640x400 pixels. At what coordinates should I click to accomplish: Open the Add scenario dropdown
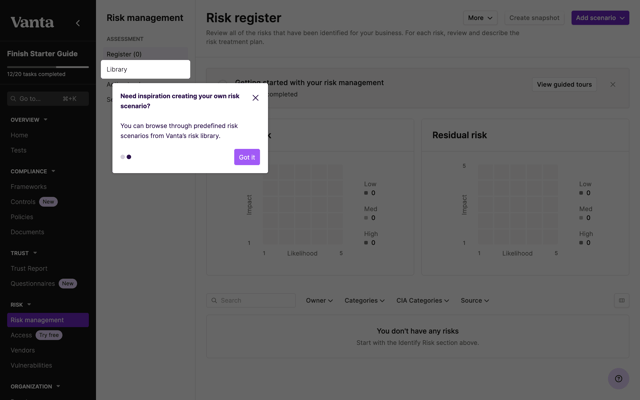click(x=600, y=18)
